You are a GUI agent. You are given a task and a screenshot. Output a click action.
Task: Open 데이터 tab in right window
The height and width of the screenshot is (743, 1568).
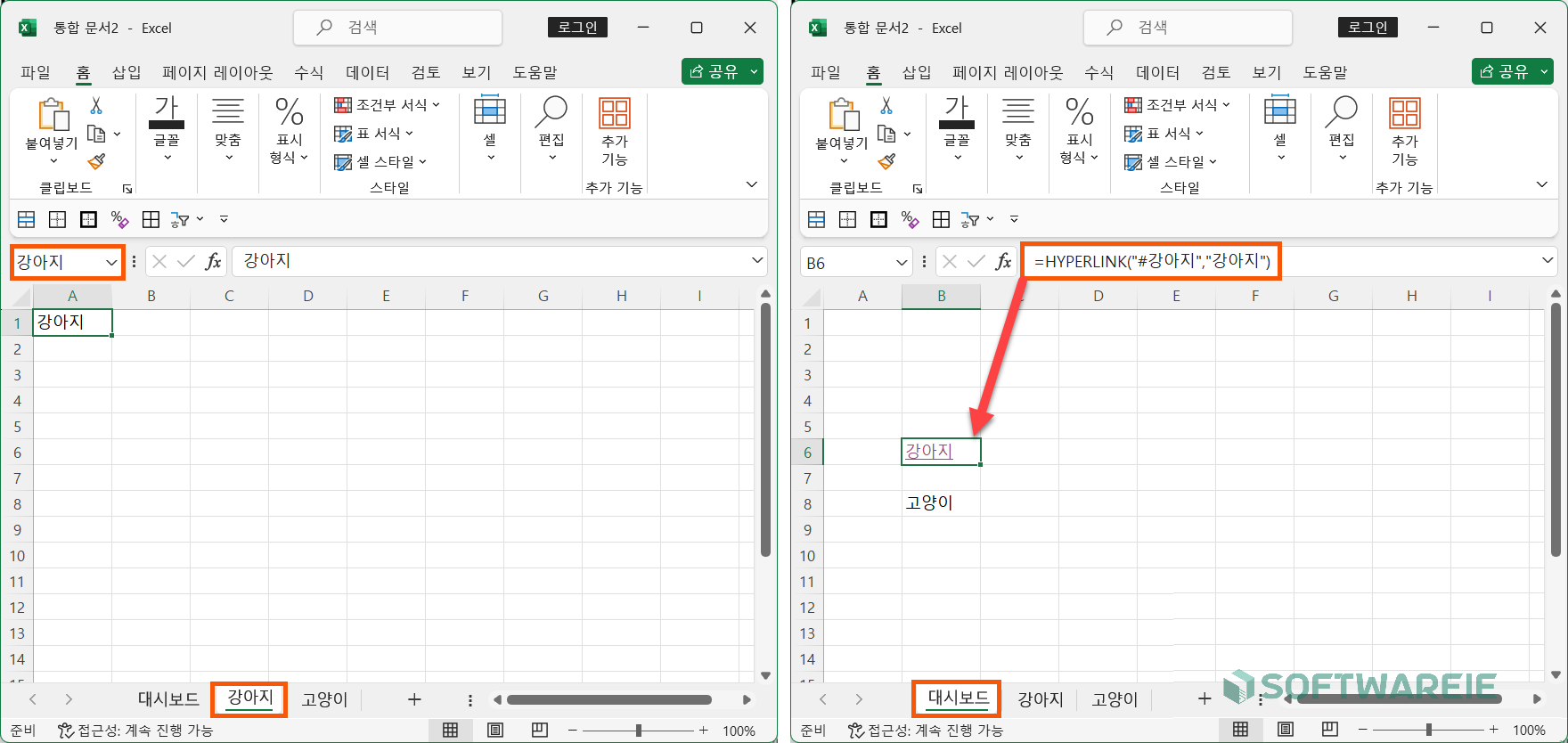(1158, 72)
